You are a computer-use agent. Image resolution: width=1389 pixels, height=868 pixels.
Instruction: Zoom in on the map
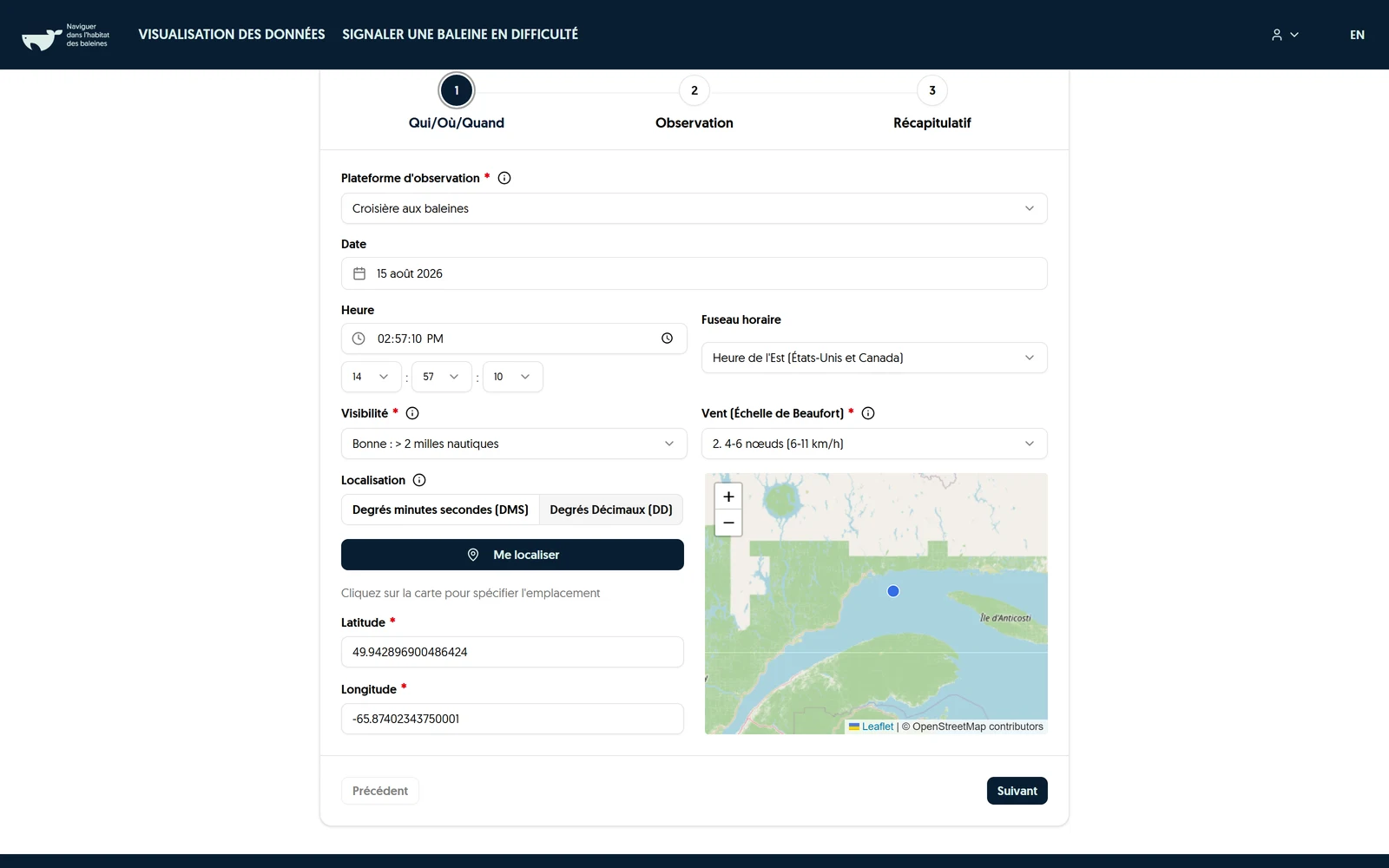click(728, 496)
